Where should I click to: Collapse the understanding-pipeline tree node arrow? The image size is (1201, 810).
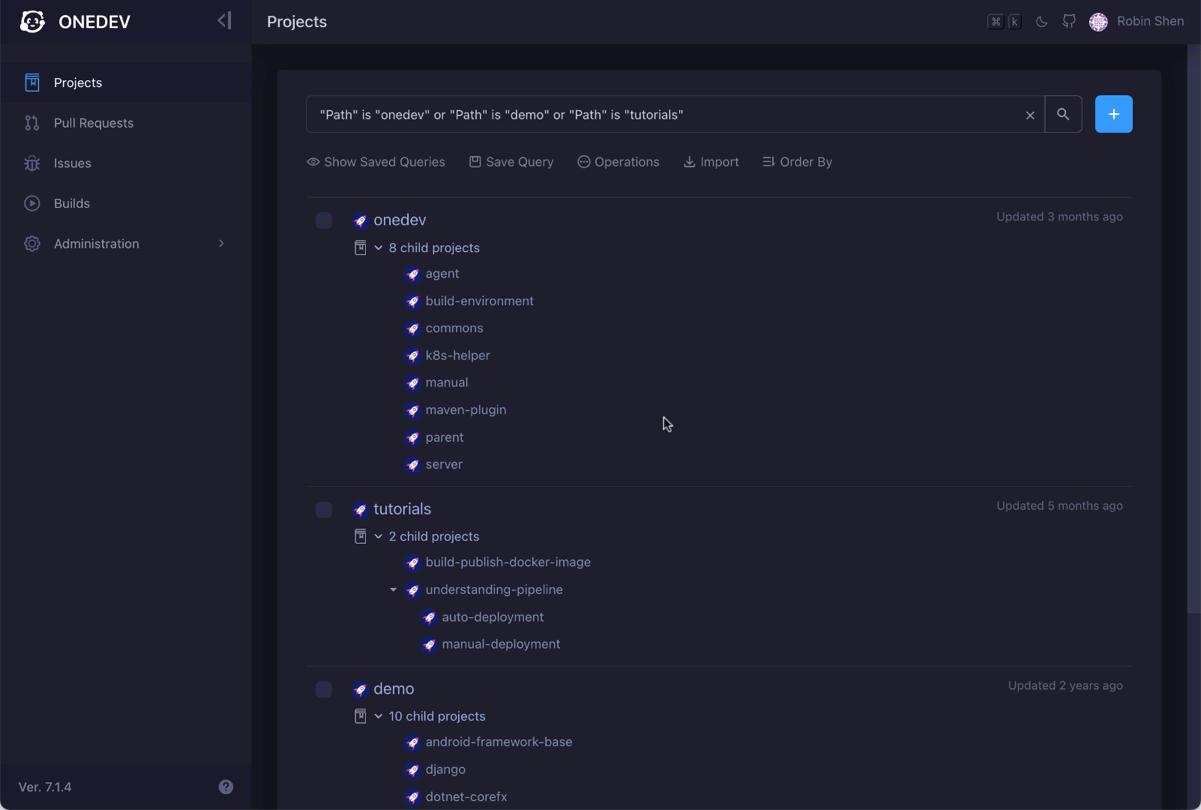pos(394,590)
